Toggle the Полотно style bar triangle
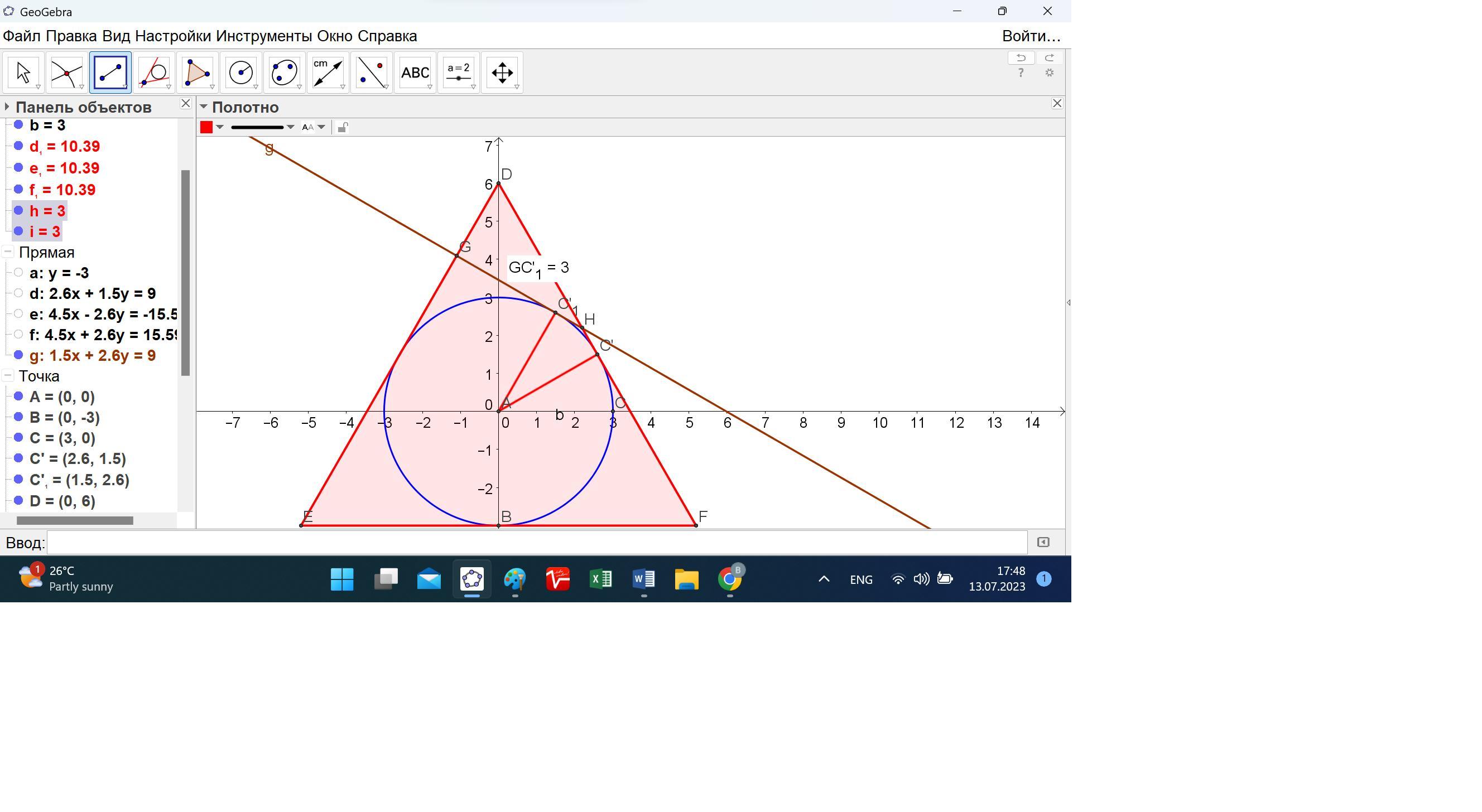Viewport: 1482px width, 812px height. [203, 107]
